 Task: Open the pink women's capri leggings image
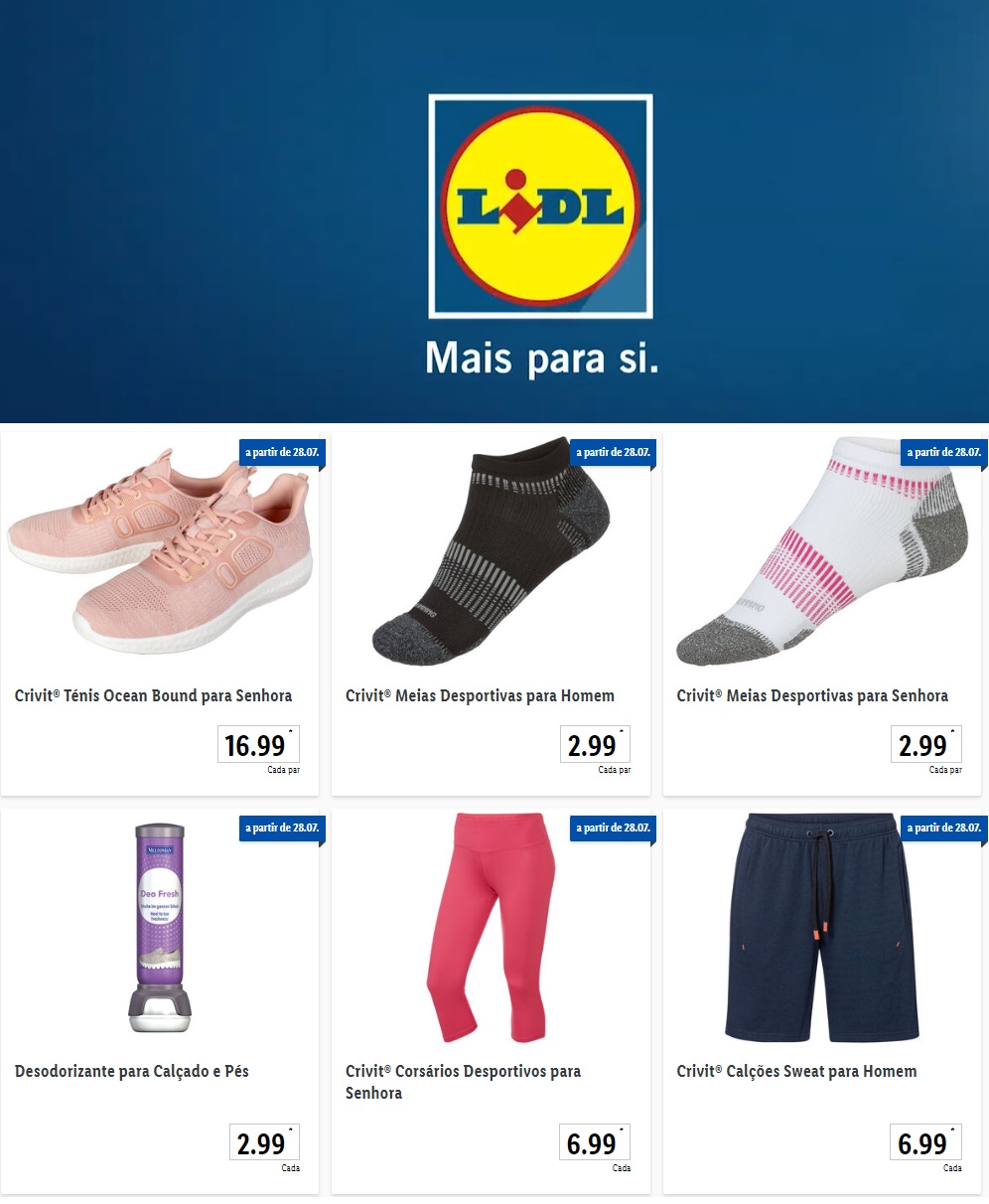pyautogui.click(x=491, y=928)
